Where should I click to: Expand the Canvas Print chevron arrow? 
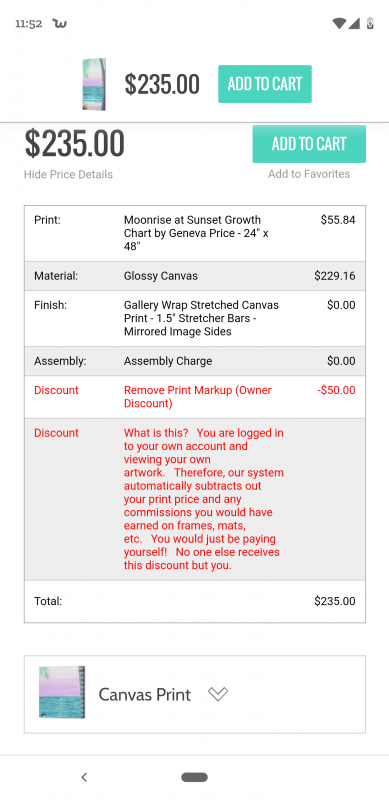[x=218, y=694]
